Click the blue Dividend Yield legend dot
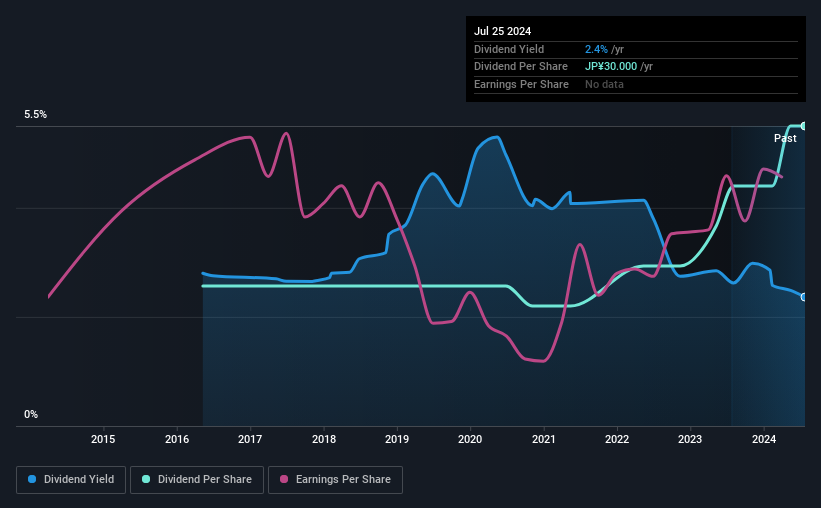Image resolution: width=821 pixels, height=508 pixels. (32, 479)
